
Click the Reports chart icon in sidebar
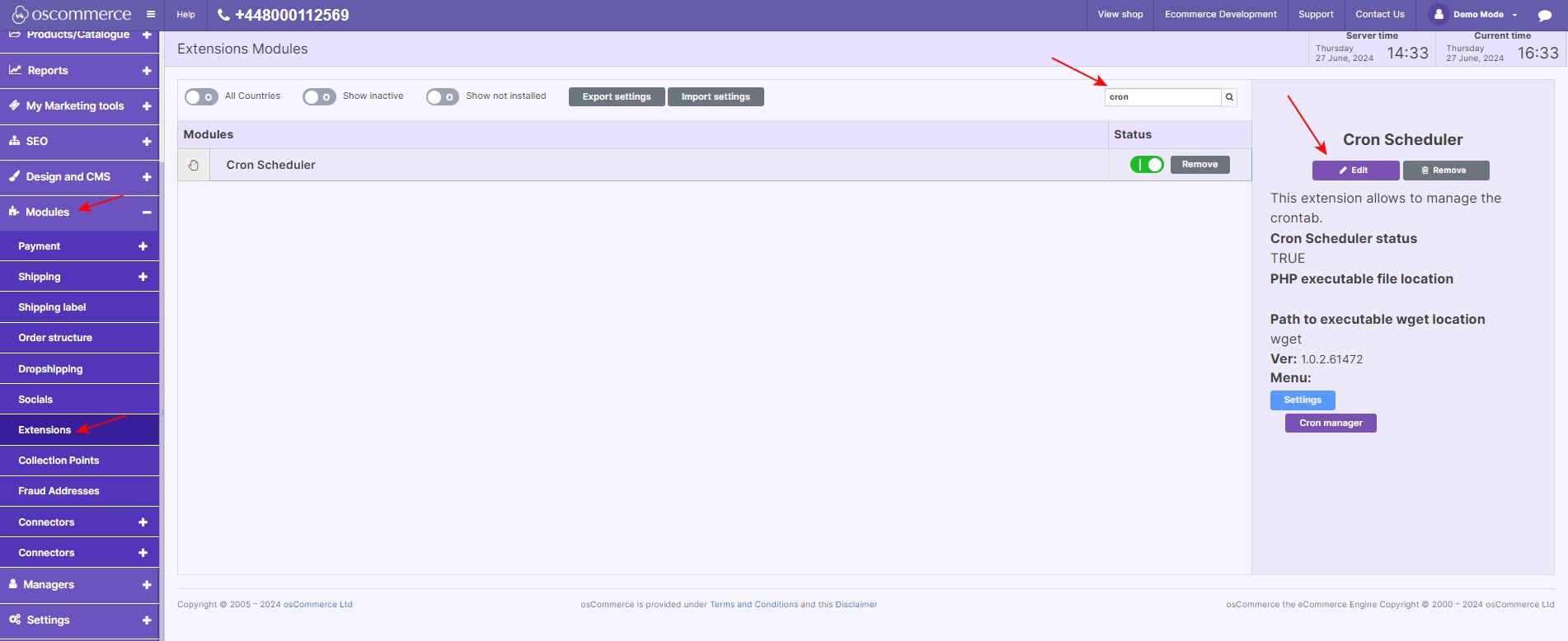click(15, 70)
